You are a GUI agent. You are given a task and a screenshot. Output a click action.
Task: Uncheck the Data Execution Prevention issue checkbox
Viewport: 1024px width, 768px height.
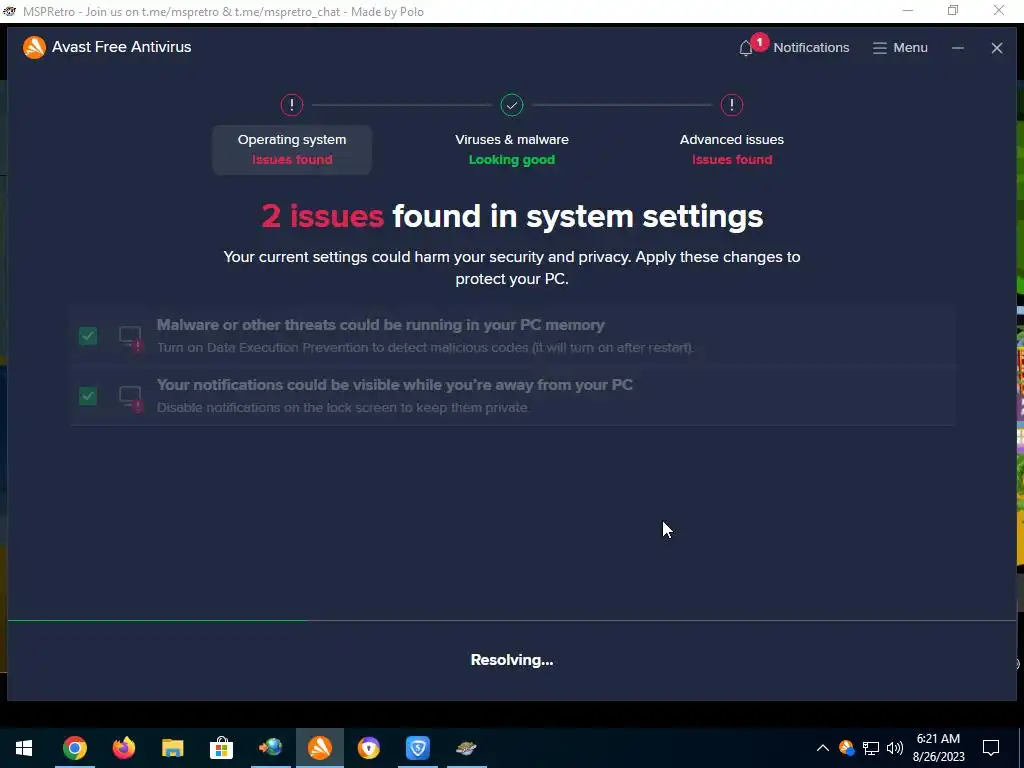(88, 336)
